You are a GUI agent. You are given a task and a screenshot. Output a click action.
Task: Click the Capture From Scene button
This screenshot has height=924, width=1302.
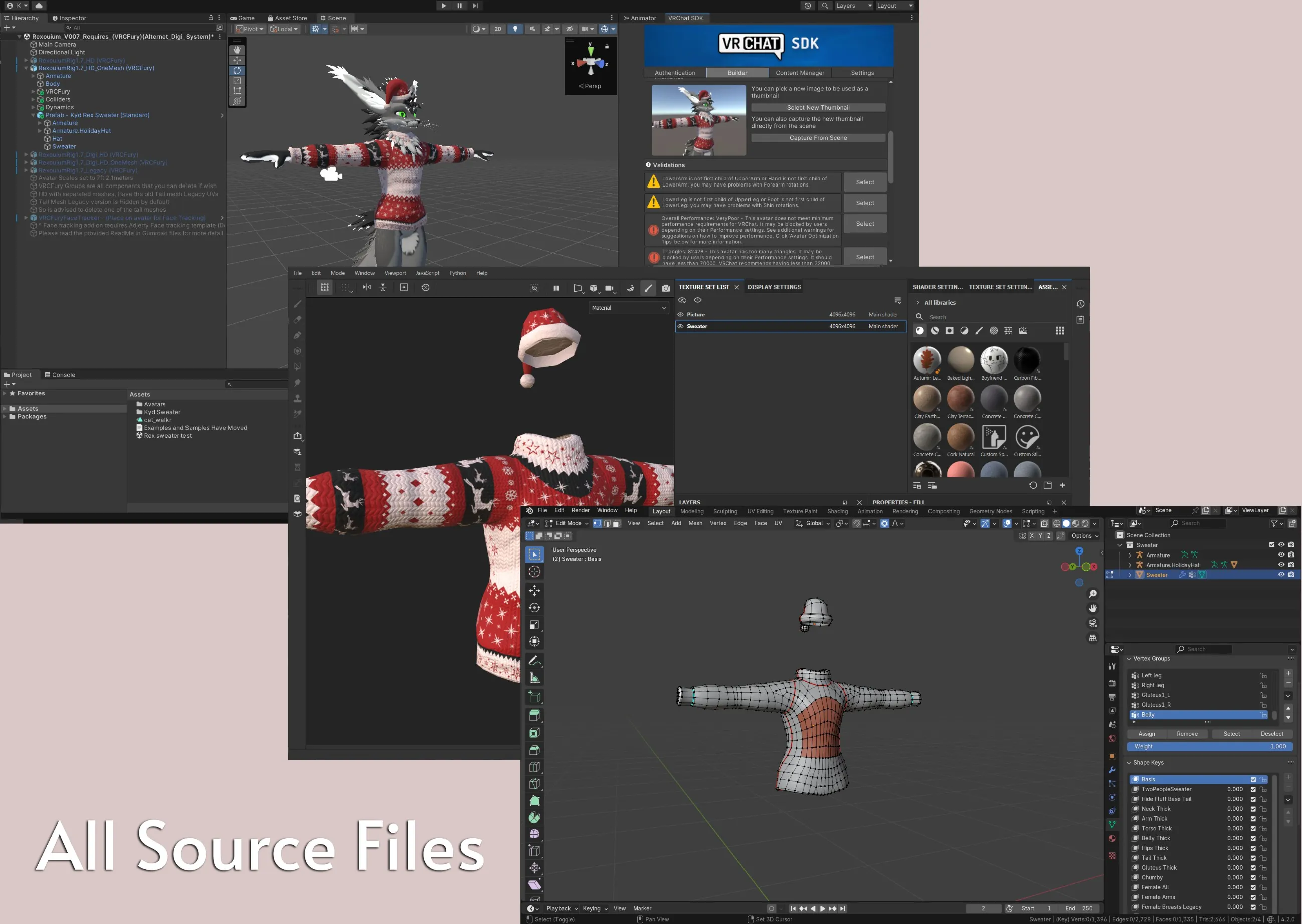(x=817, y=138)
